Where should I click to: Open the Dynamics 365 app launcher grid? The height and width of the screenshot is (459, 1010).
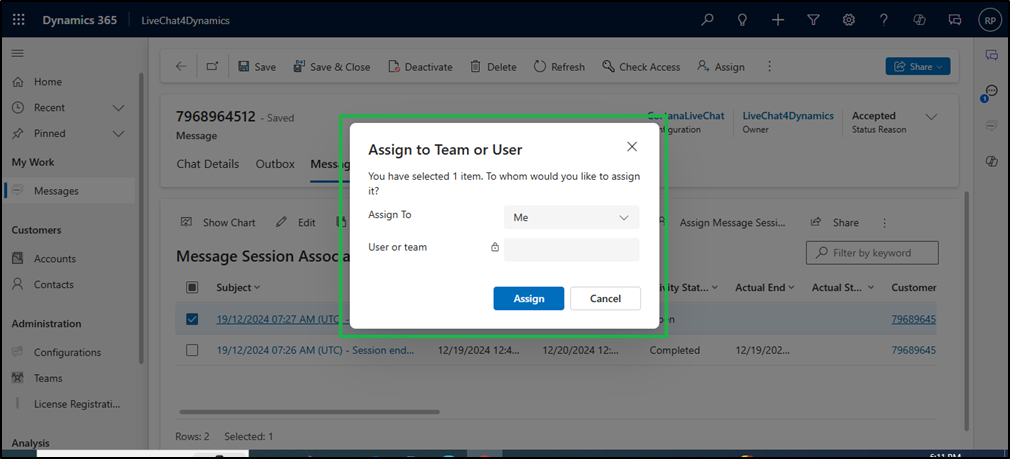click(x=19, y=19)
